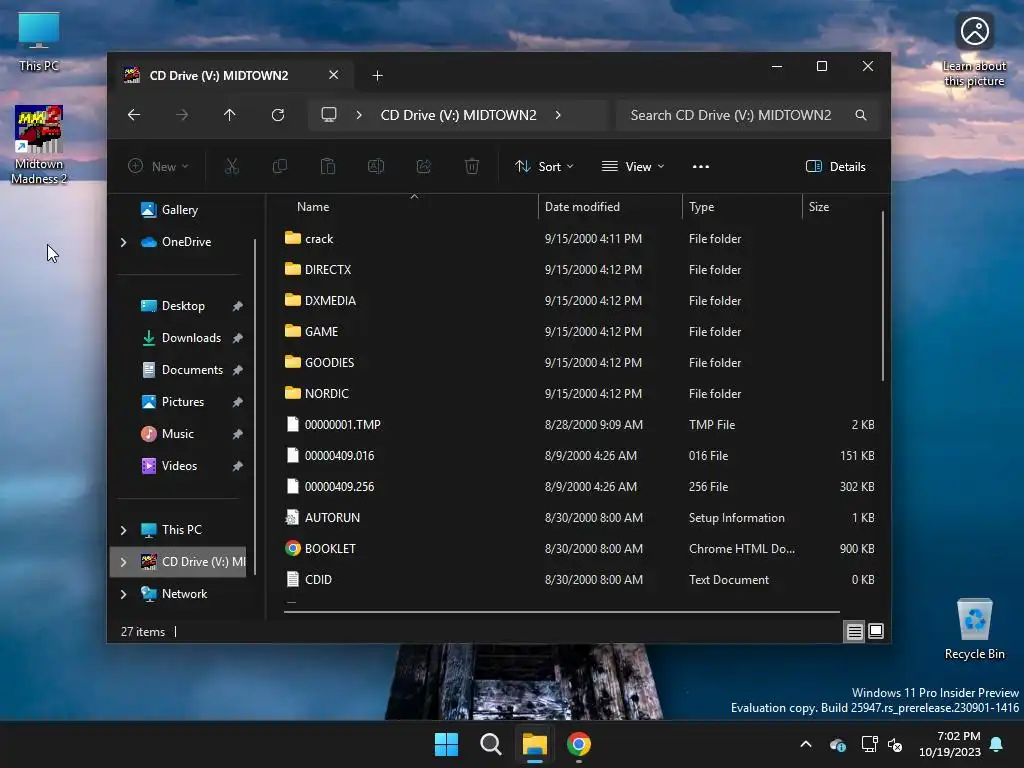Select the Midtown Madness 2 desktop shortcut
The height and width of the screenshot is (768, 1024).
click(39, 145)
